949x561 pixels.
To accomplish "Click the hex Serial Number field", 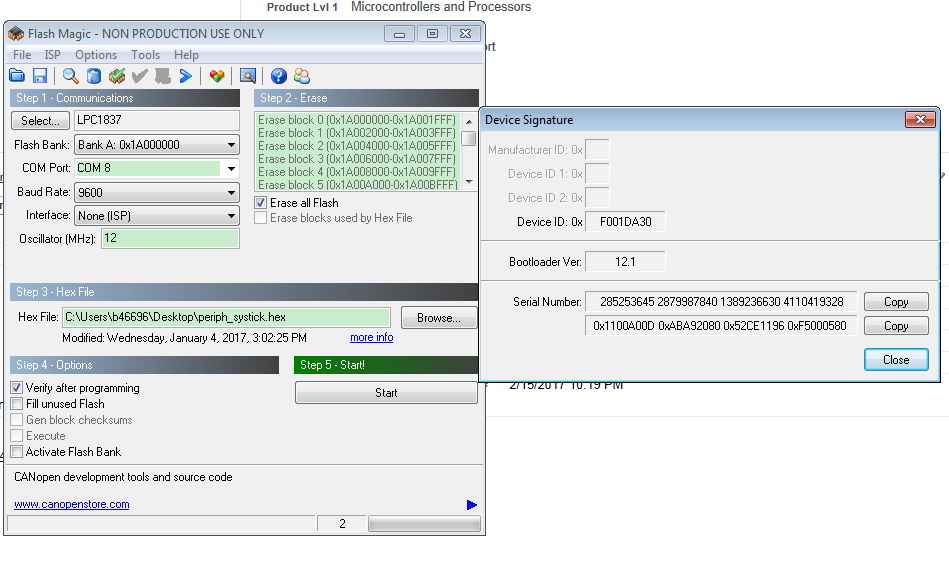I will point(721,326).
